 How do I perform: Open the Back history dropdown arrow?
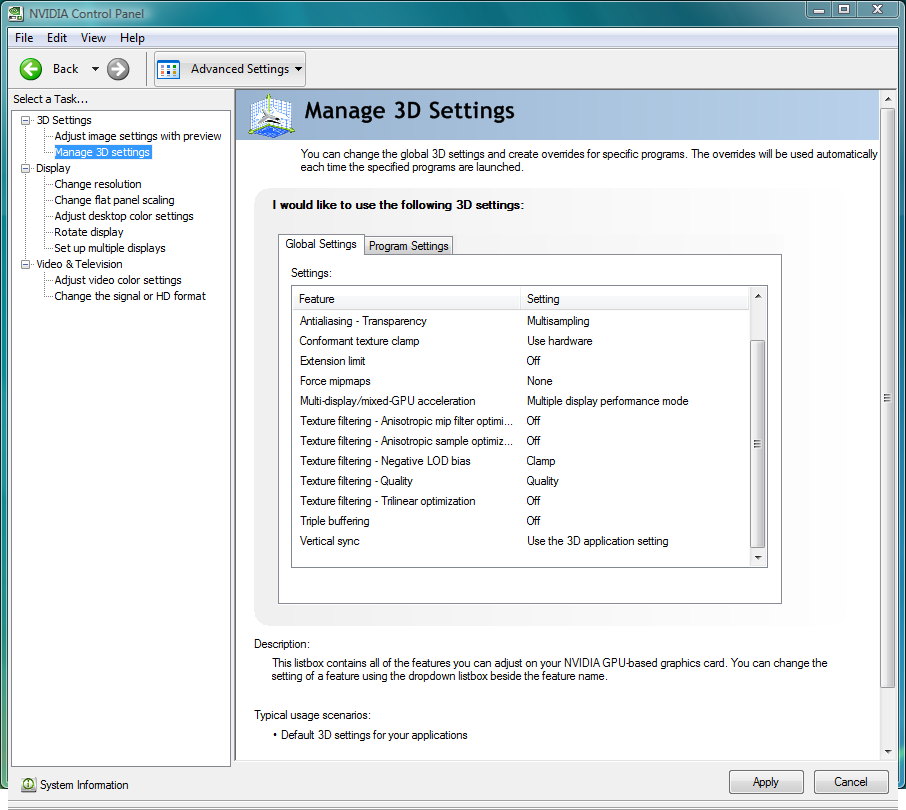[95, 69]
